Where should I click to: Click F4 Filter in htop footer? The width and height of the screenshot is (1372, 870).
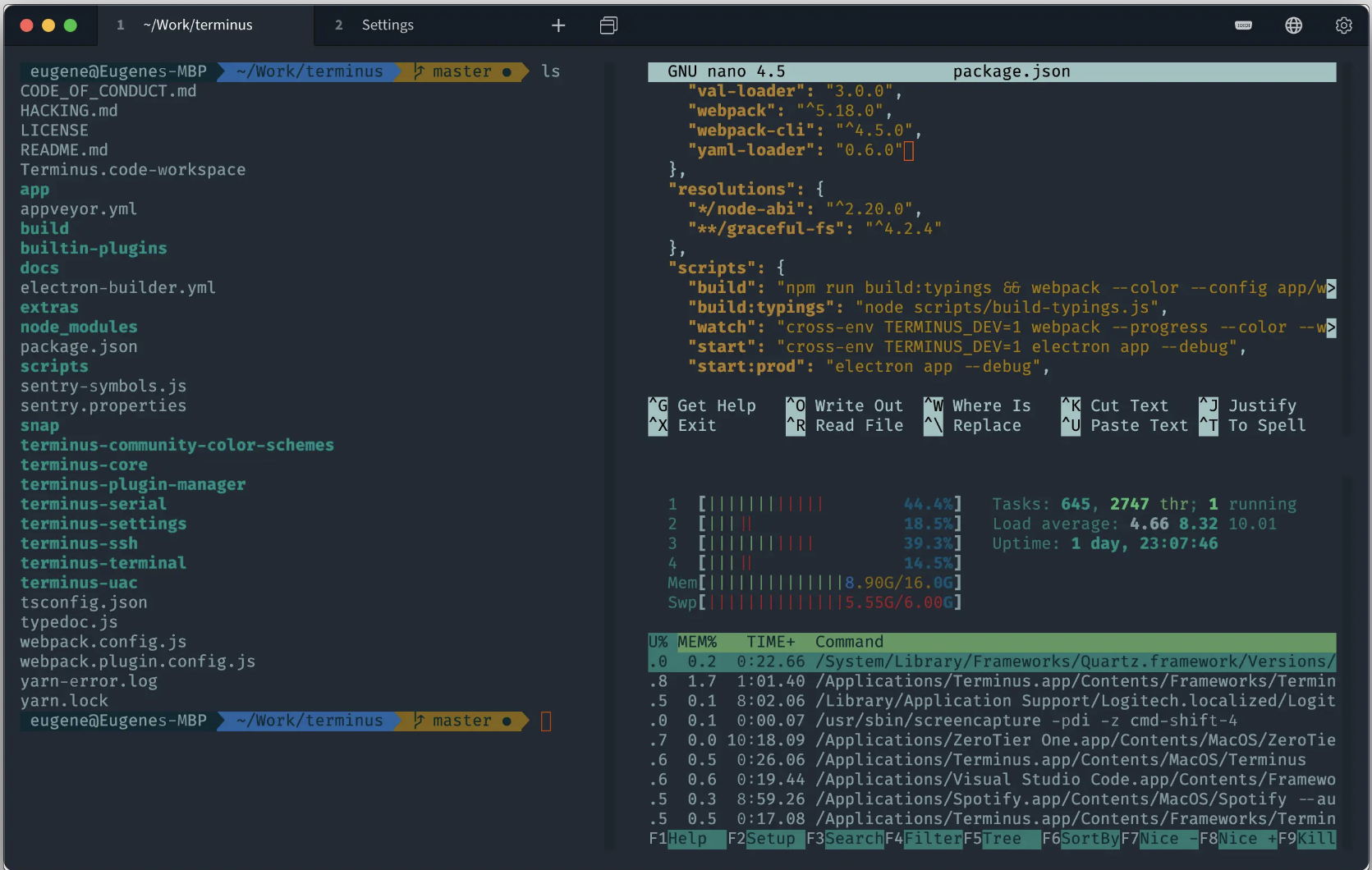click(933, 839)
